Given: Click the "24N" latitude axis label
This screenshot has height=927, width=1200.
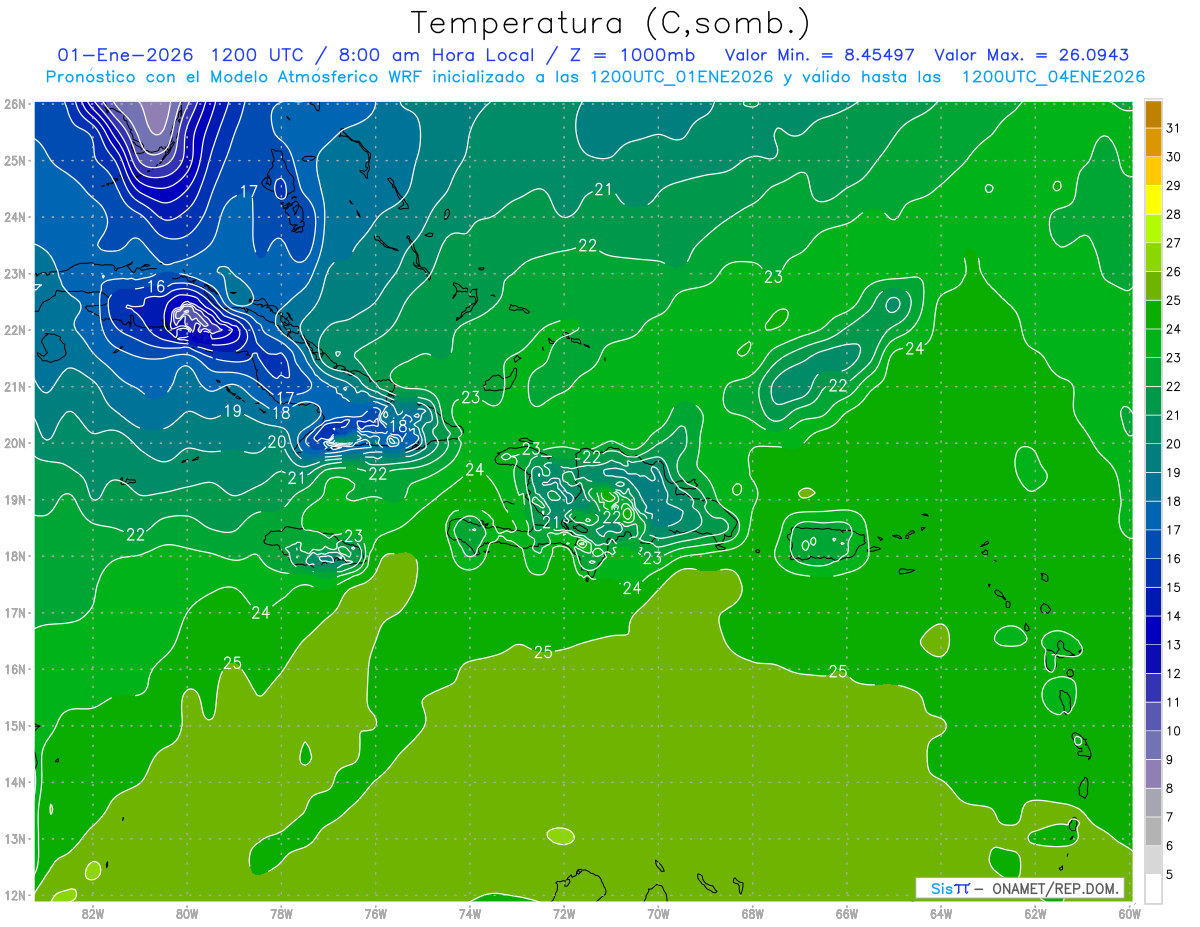Looking at the screenshot, I should 14,217.
